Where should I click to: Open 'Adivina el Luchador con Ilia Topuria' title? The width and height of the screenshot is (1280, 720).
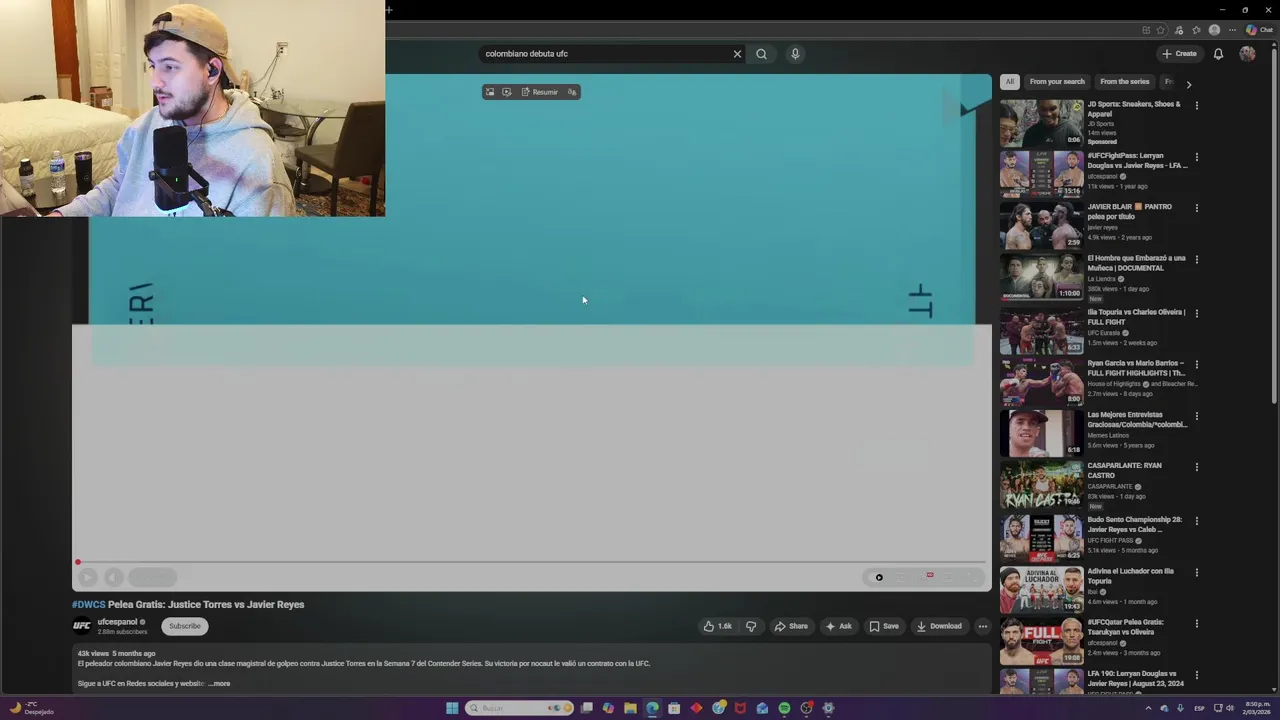[1131, 576]
